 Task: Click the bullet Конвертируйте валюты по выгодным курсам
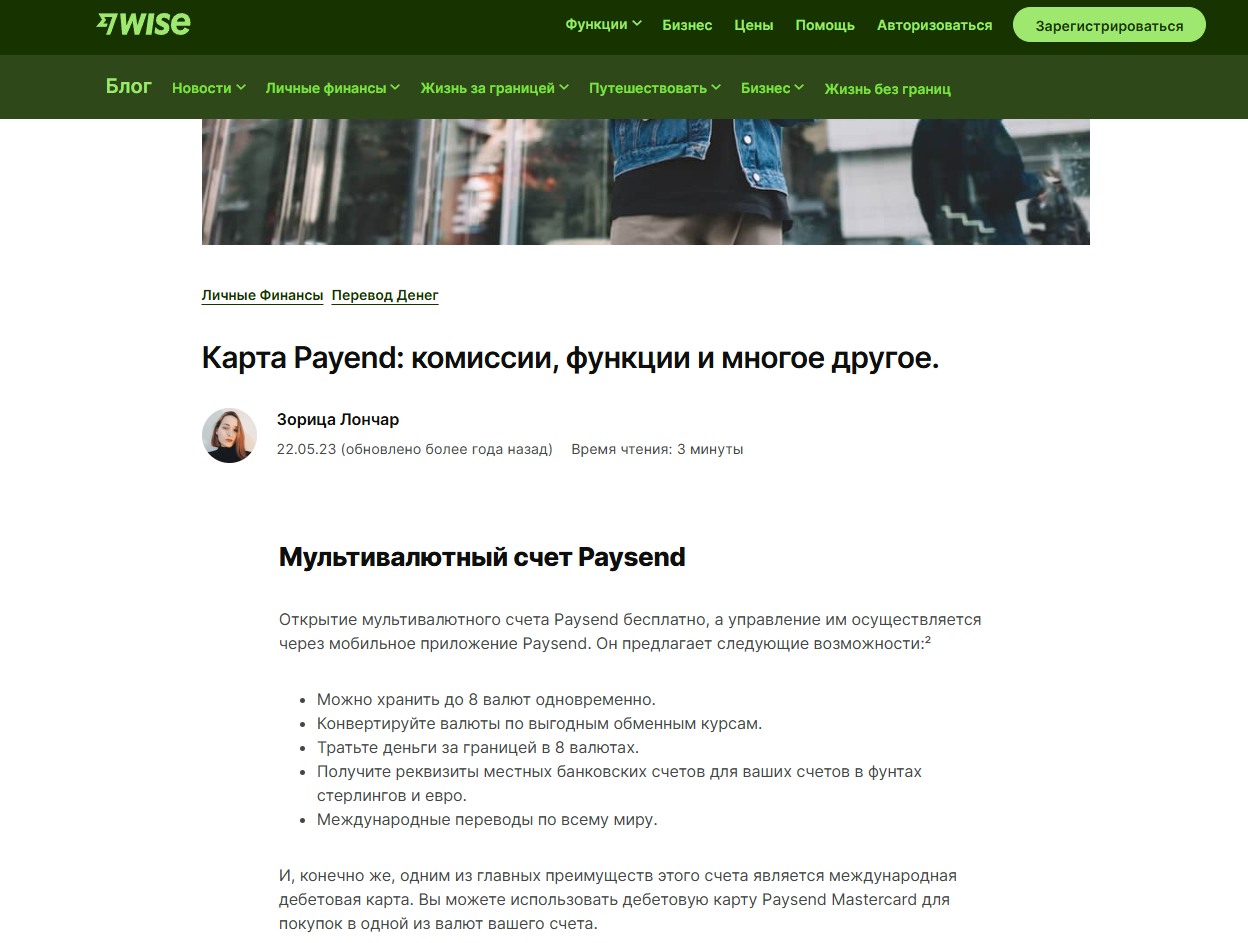(539, 723)
